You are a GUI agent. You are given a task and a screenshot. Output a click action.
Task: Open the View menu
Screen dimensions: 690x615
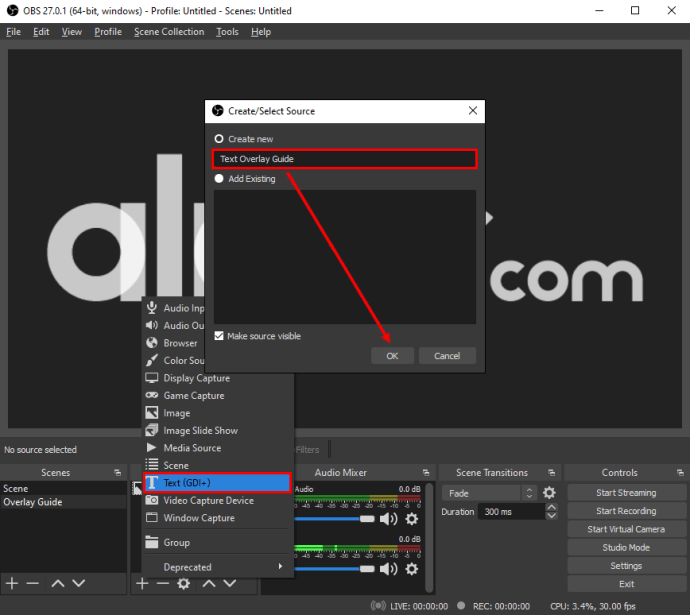72,32
